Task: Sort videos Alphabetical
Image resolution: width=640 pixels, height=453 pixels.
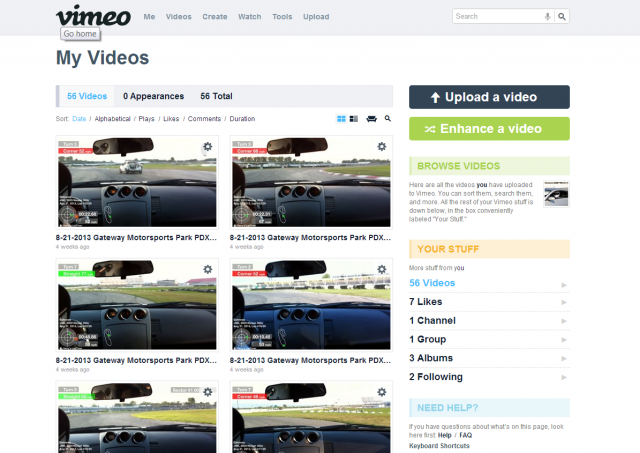Action: coord(112,119)
